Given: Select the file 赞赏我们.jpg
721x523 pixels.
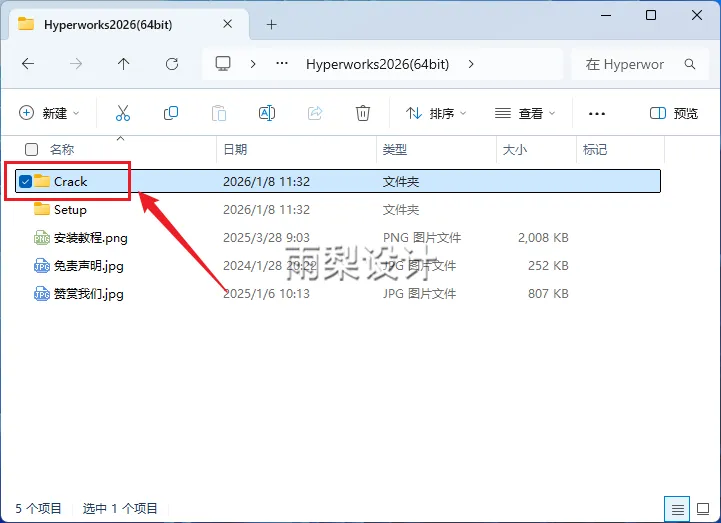Looking at the screenshot, I should tap(89, 294).
